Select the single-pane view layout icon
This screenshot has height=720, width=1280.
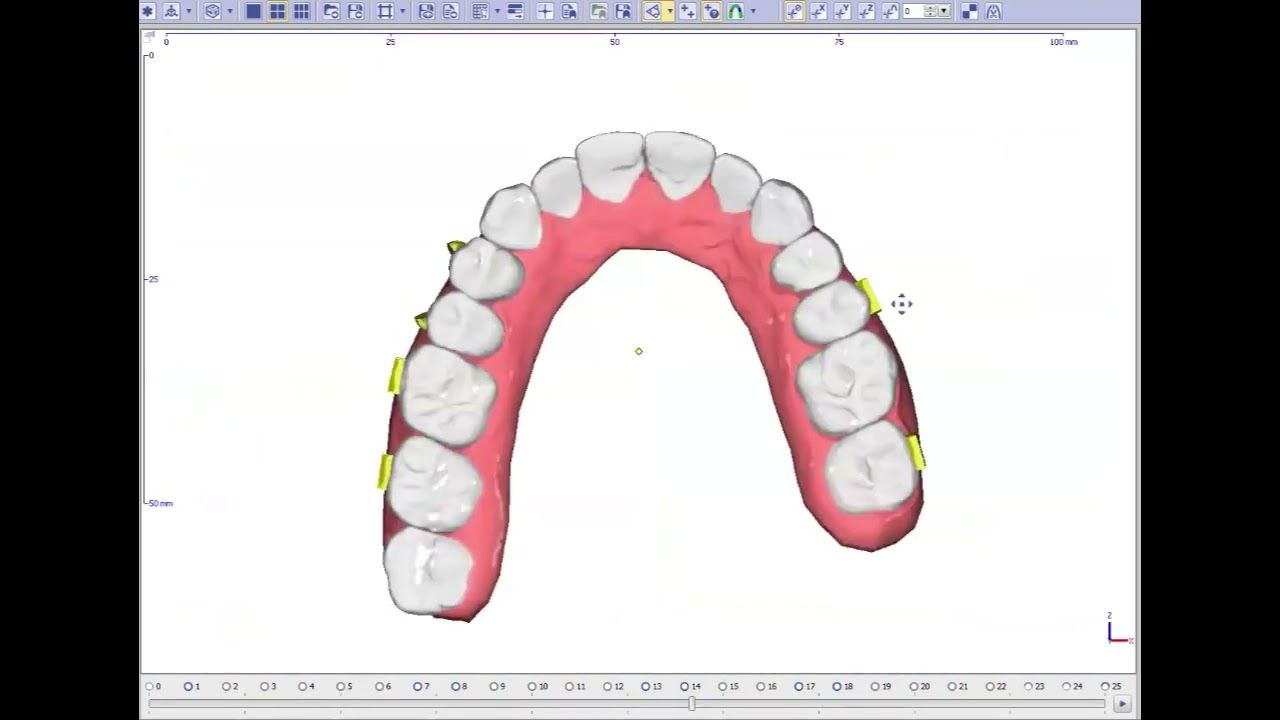[253, 12]
